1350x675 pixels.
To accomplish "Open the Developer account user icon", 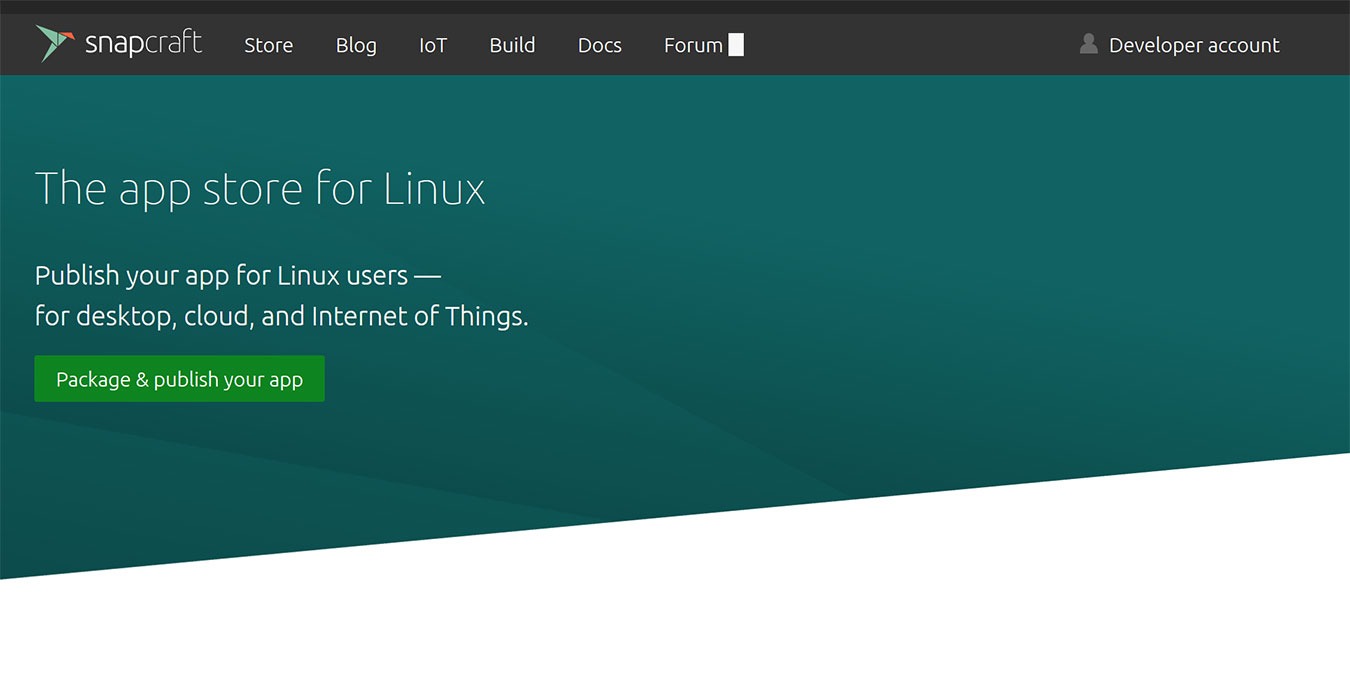I will [1087, 43].
